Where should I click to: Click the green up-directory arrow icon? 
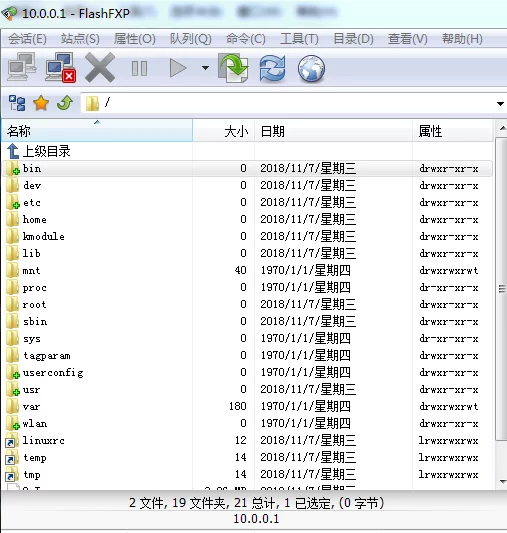65,103
